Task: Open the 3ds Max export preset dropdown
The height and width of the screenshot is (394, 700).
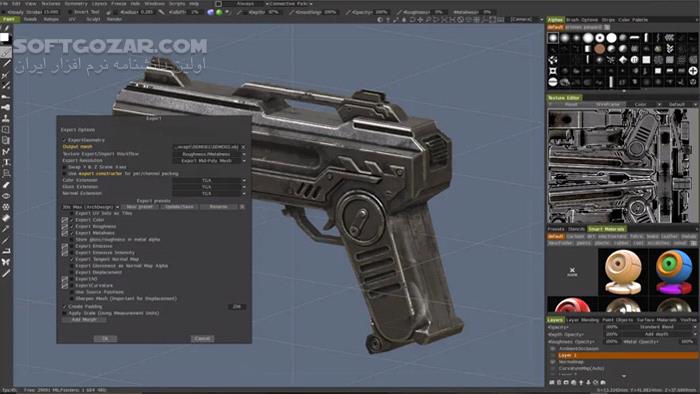Action: (x=90, y=207)
